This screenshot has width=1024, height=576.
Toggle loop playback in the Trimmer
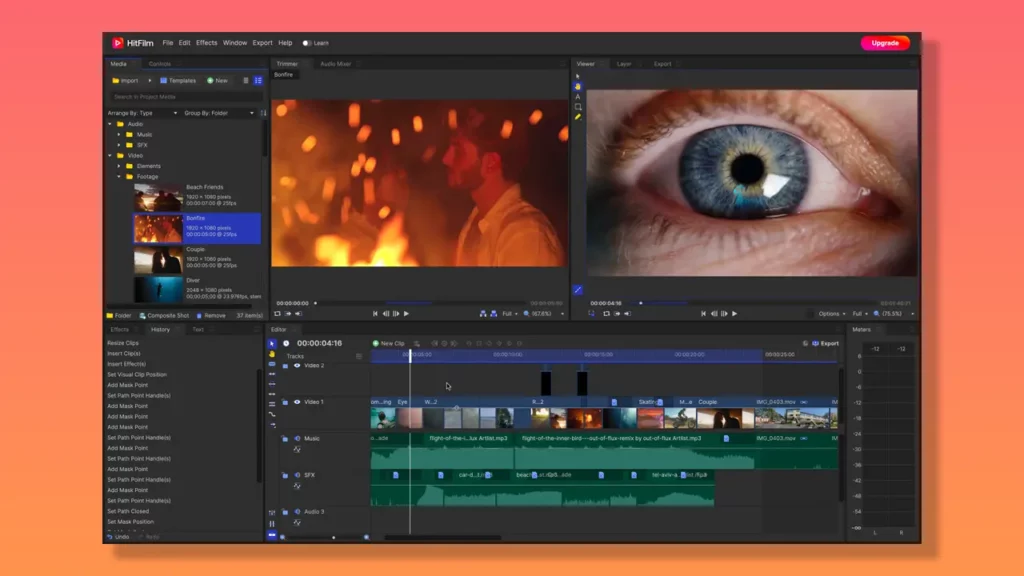pyautogui.click(x=278, y=313)
